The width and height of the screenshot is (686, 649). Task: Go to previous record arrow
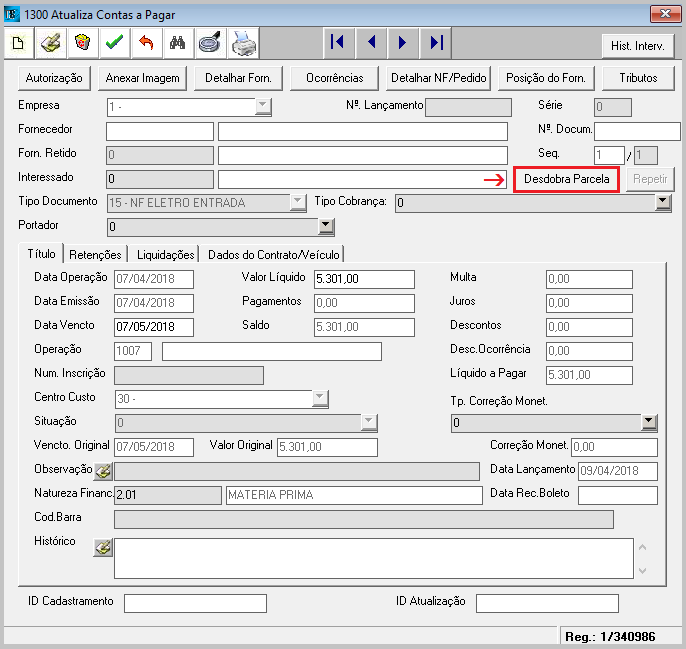pos(371,43)
